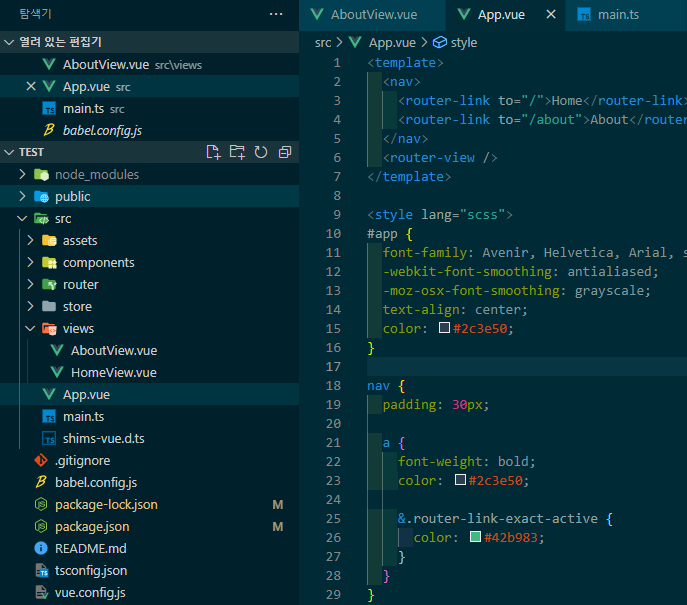The height and width of the screenshot is (605, 687).
Task: Click the src breadcrumb segment
Action: [323, 42]
